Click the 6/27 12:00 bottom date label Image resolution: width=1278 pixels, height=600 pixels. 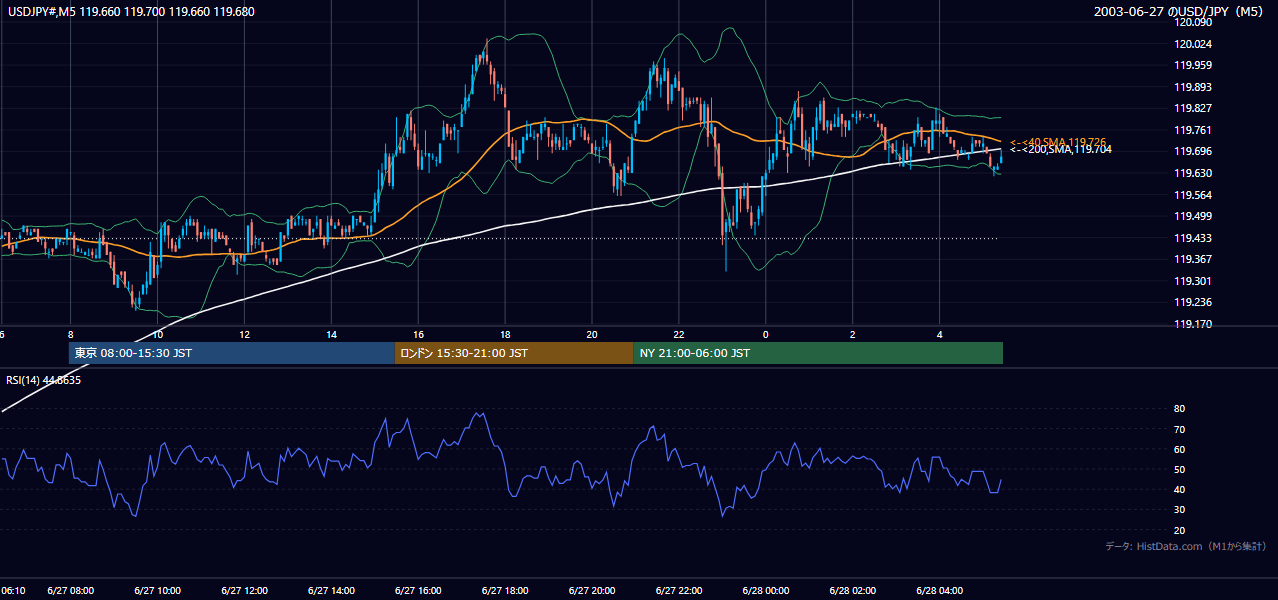click(245, 591)
